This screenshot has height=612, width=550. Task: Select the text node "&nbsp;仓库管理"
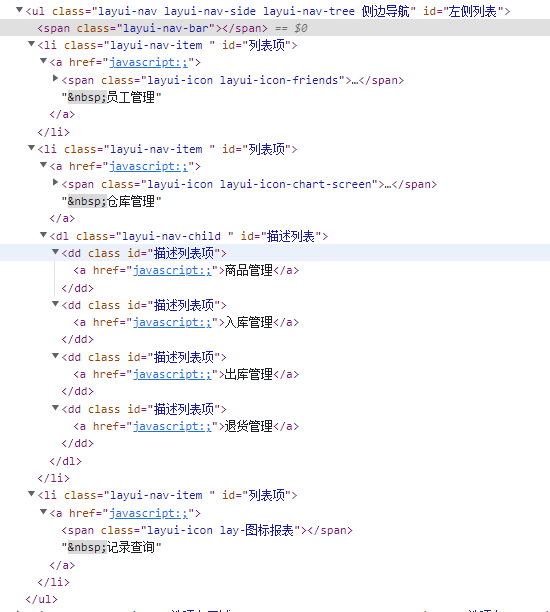(111, 201)
